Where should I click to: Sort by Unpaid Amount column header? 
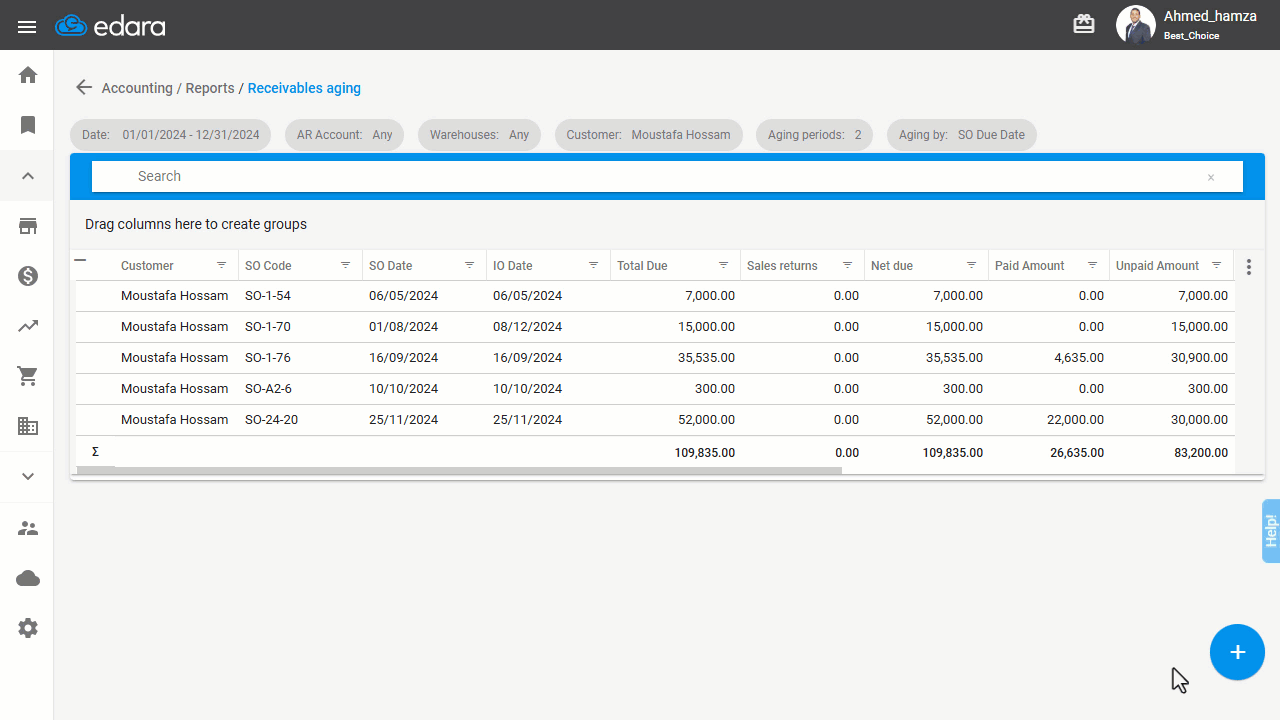click(1157, 266)
